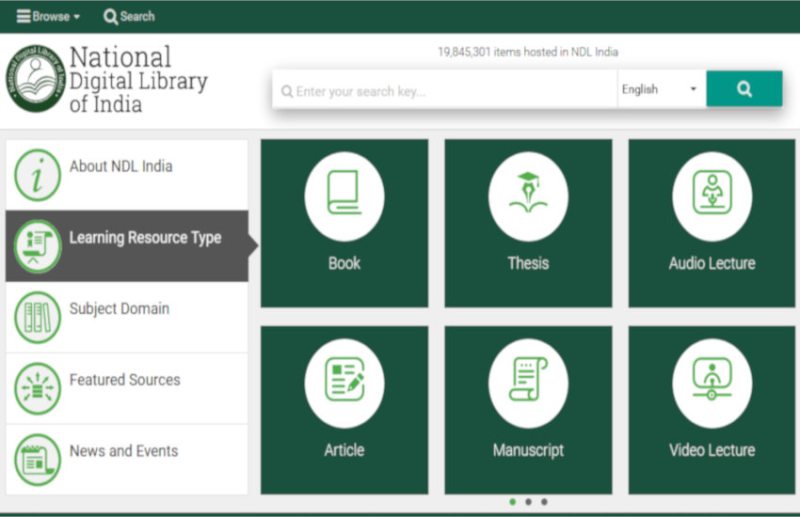Select Learning Resource Type sidebar tab

(x=144, y=238)
